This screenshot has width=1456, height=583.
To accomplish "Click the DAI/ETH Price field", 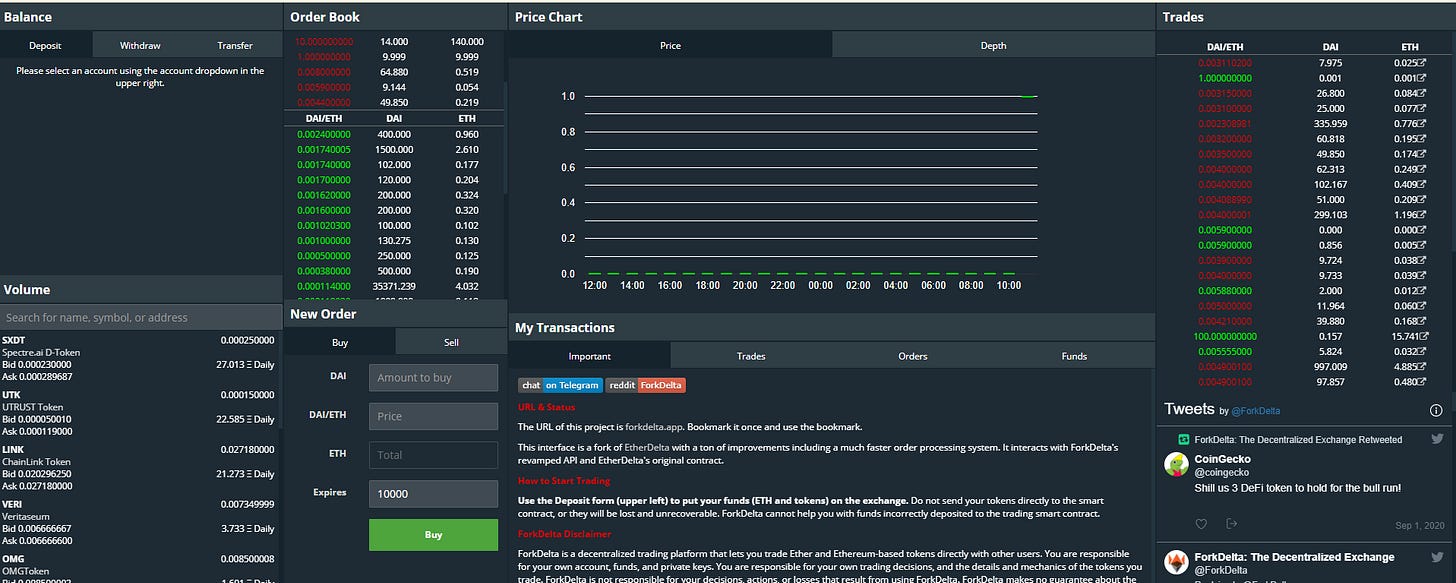I will (433, 416).
